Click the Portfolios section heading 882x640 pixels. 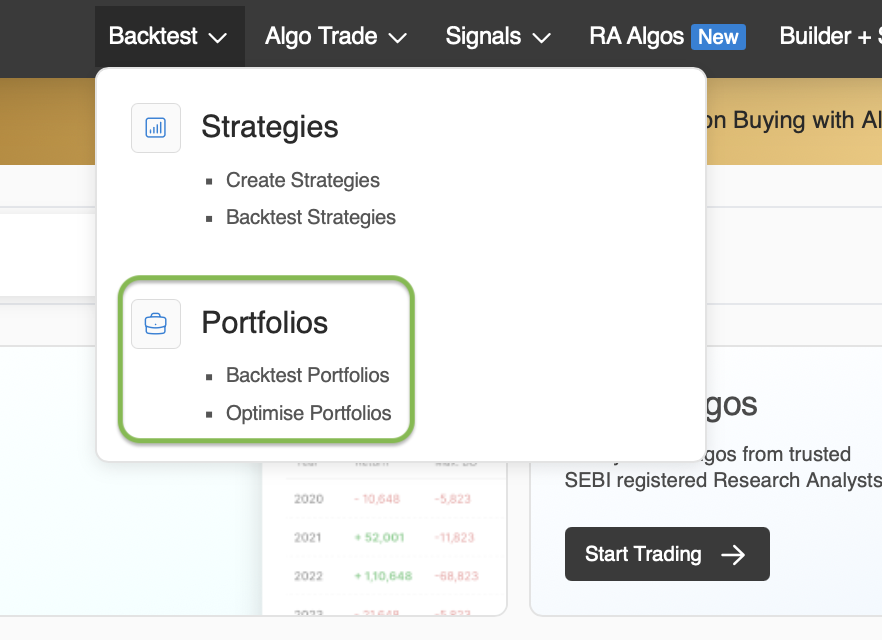point(265,323)
